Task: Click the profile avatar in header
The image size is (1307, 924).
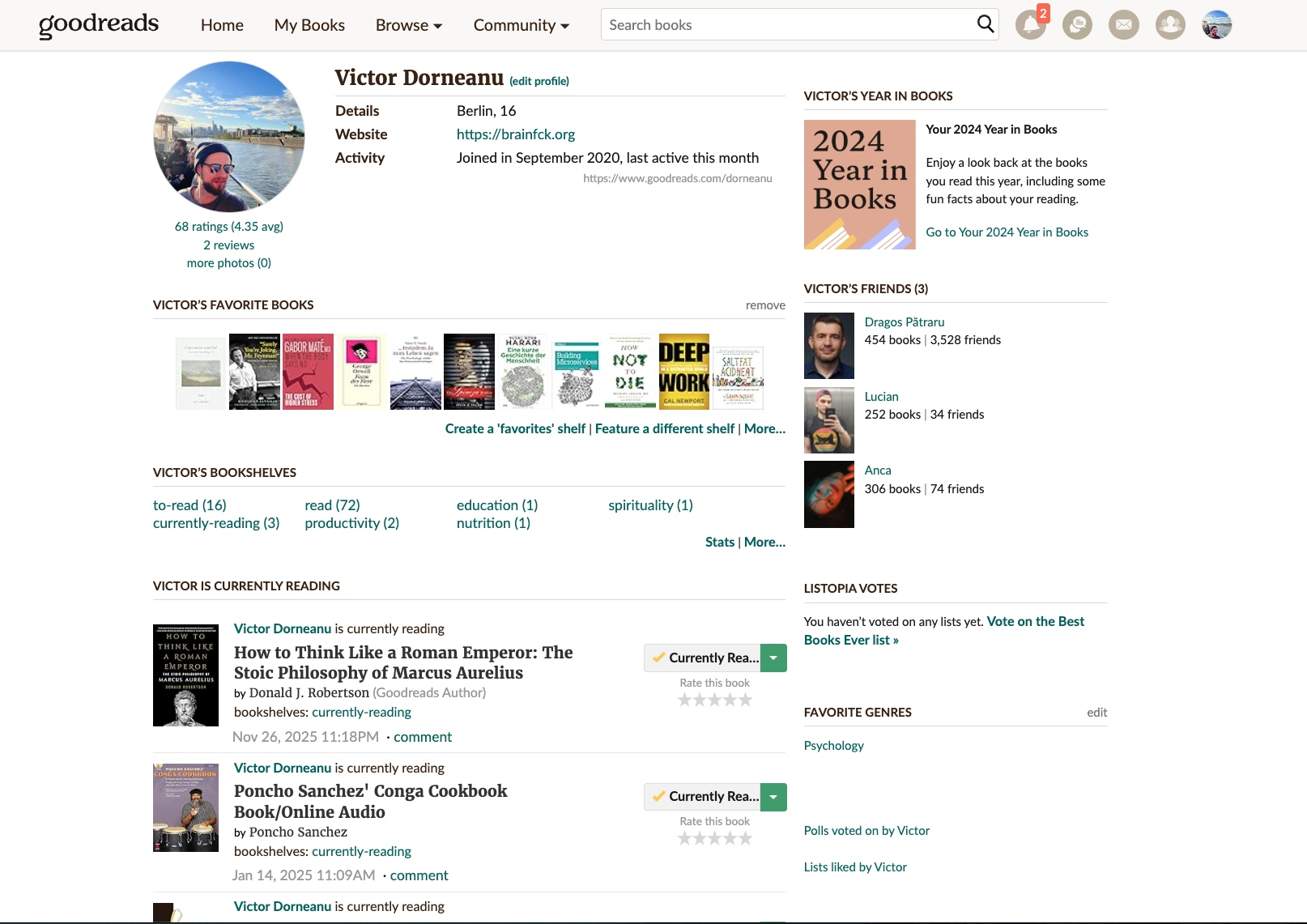Action: click(x=1216, y=25)
